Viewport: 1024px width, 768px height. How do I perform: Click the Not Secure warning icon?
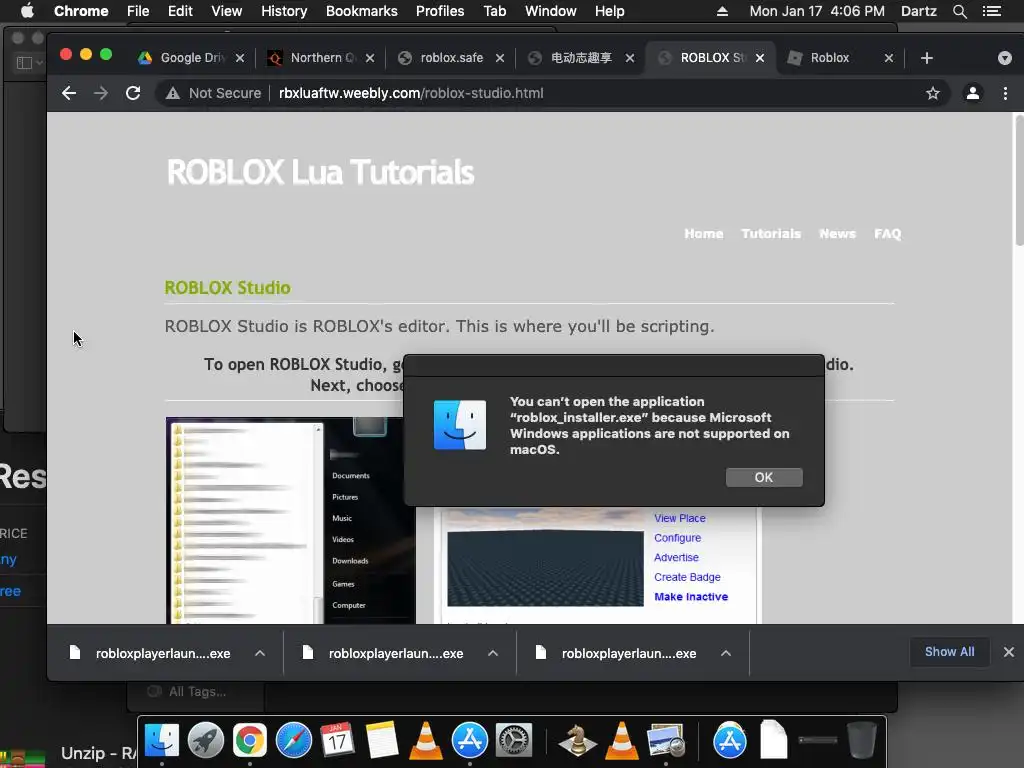(x=172, y=93)
